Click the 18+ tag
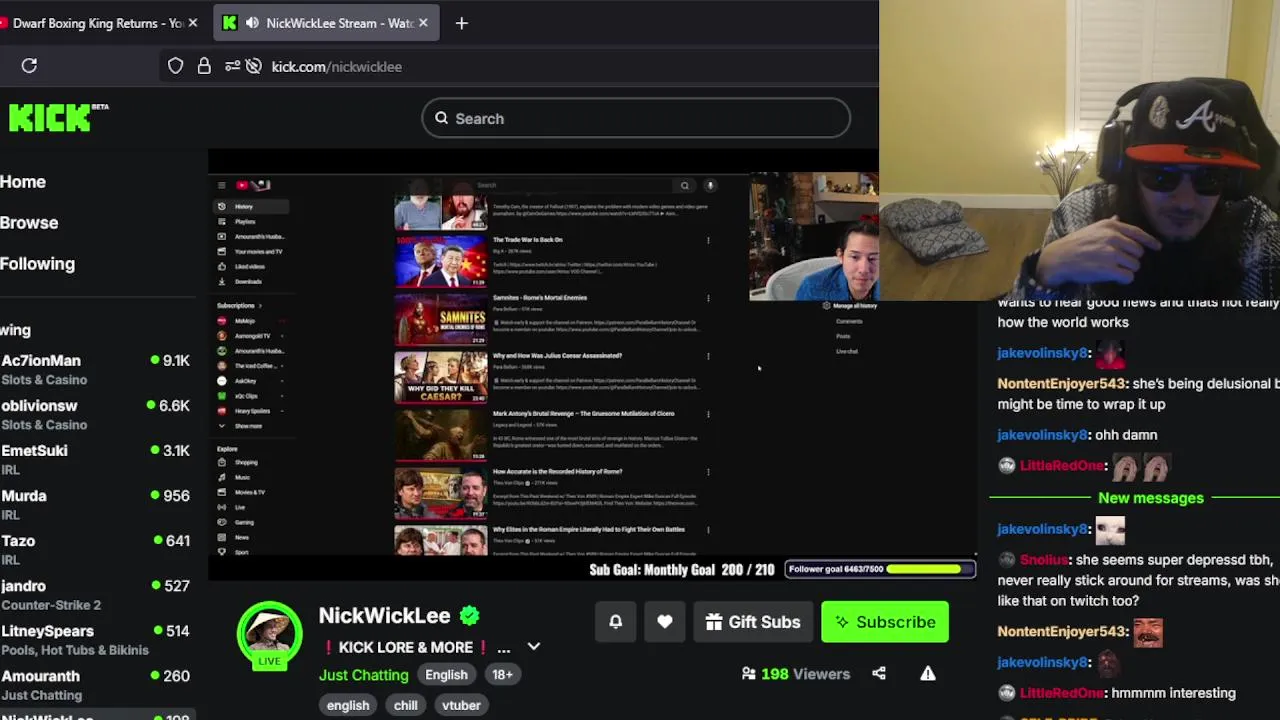1280x720 pixels. (502, 675)
